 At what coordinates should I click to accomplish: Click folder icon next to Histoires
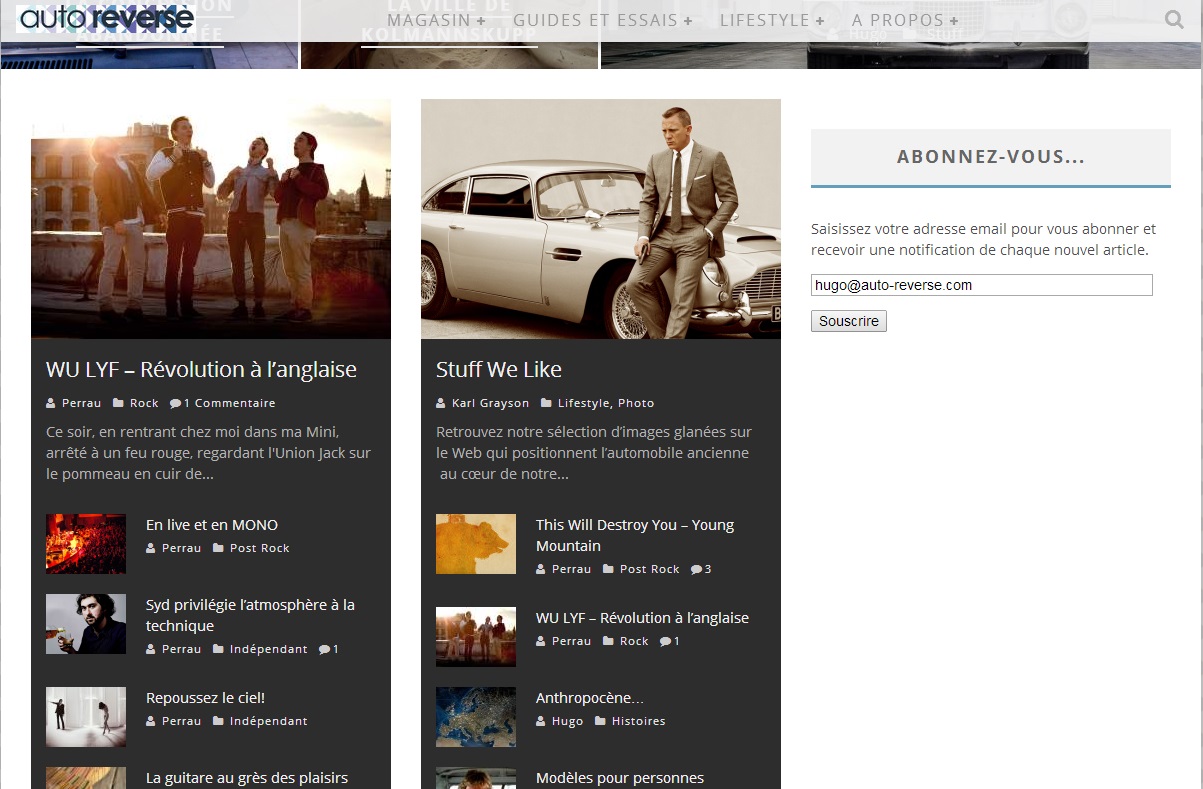point(600,721)
